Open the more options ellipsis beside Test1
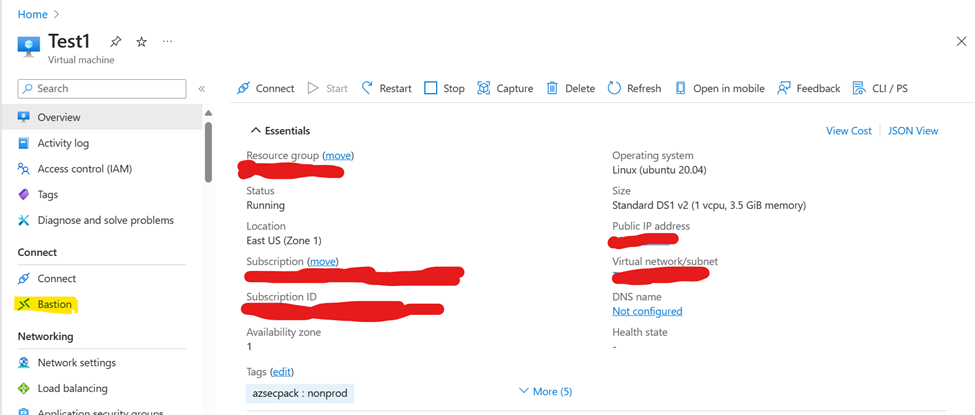 (x=167, y=41)
